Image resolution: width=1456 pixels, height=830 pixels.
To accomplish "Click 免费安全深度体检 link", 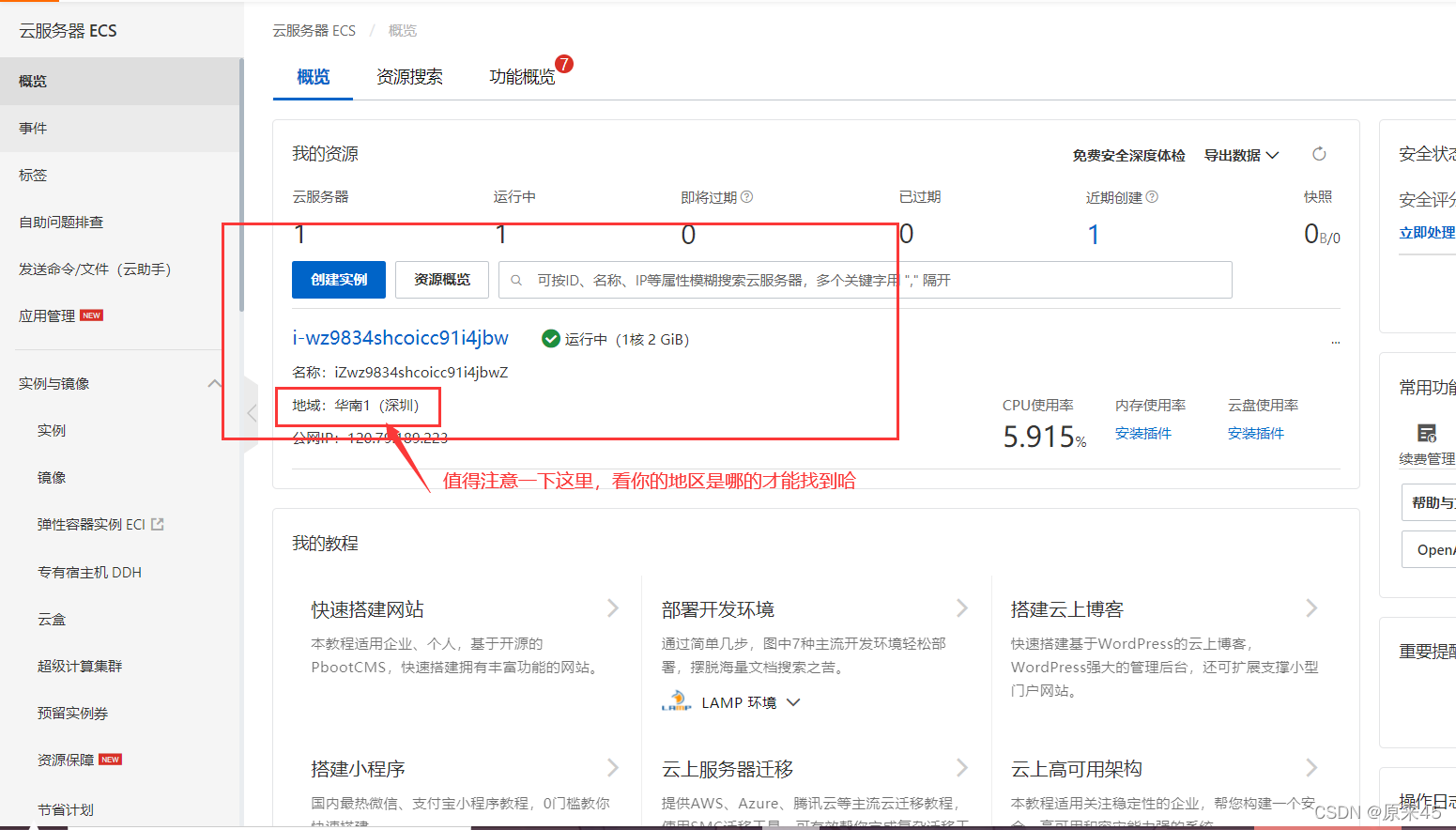I will point(1128,156).
